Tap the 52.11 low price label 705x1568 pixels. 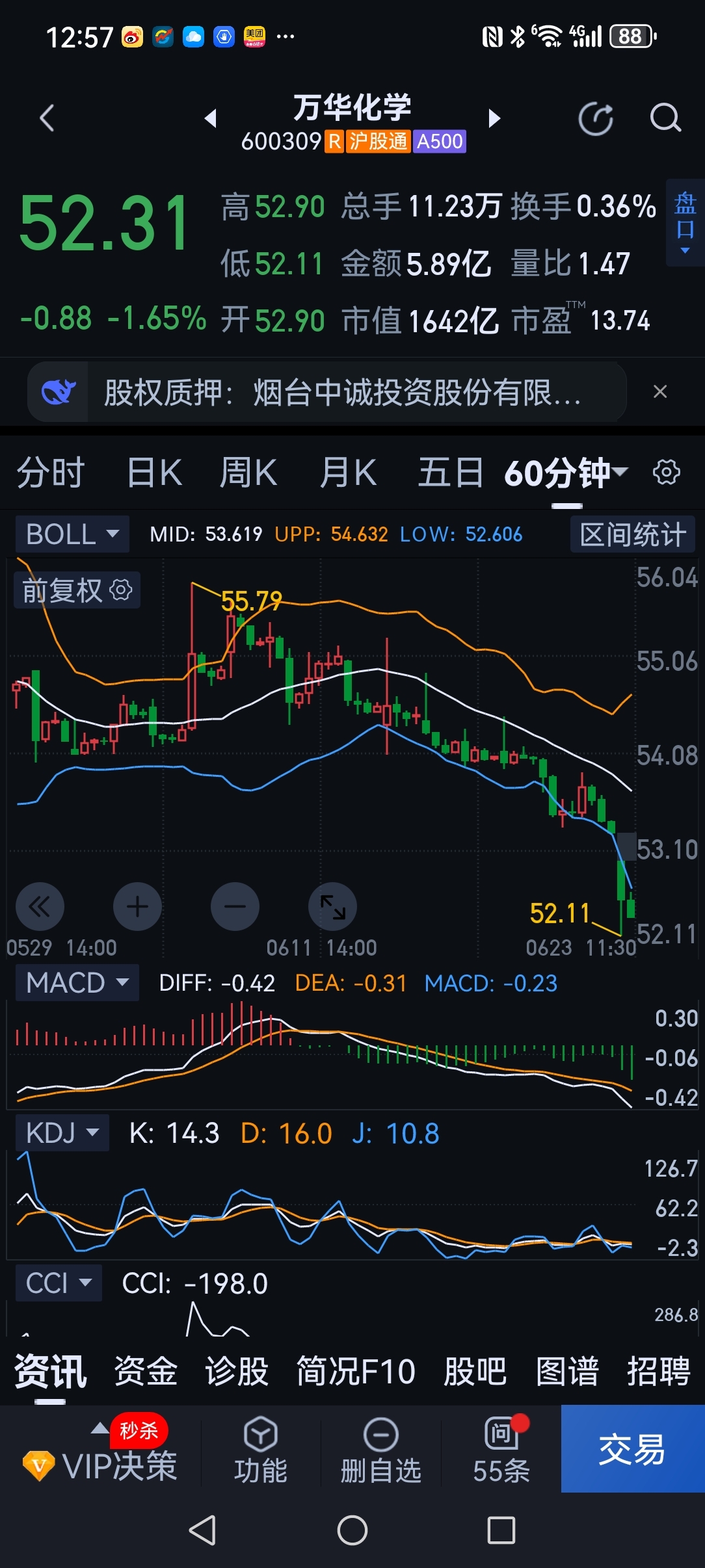(x=559, y=913)
